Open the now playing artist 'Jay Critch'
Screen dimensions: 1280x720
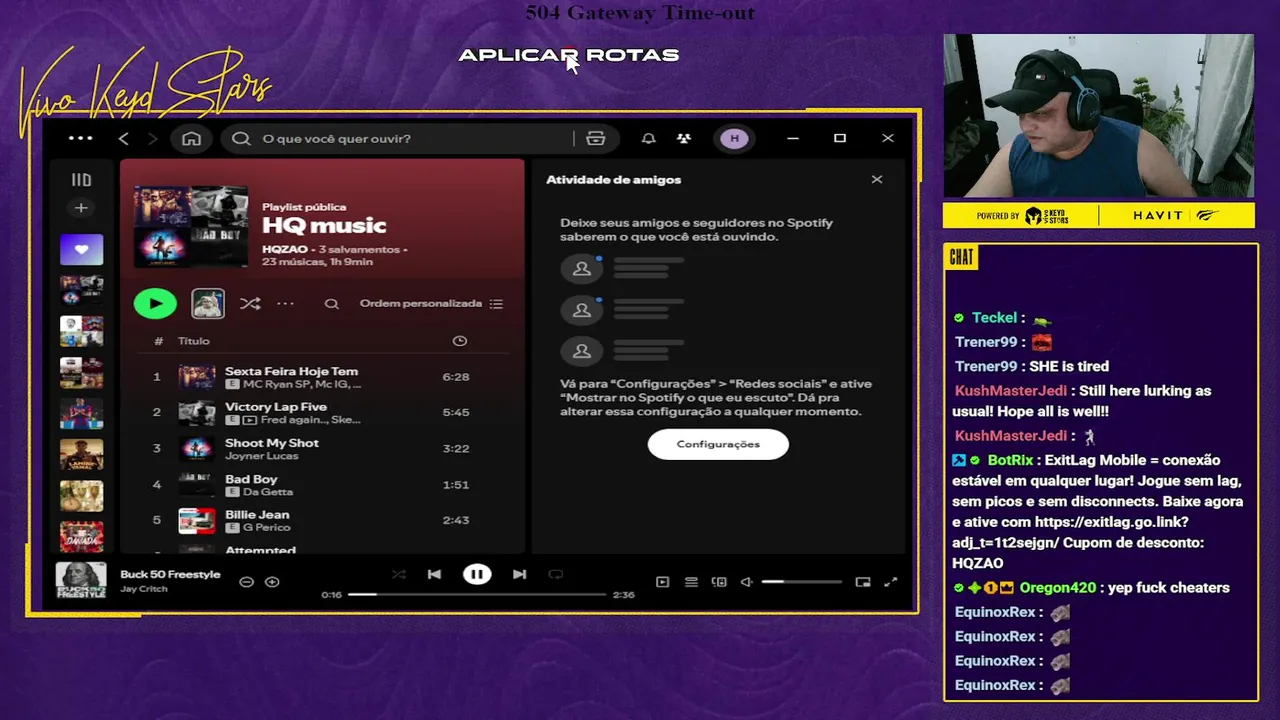[144, 589]
